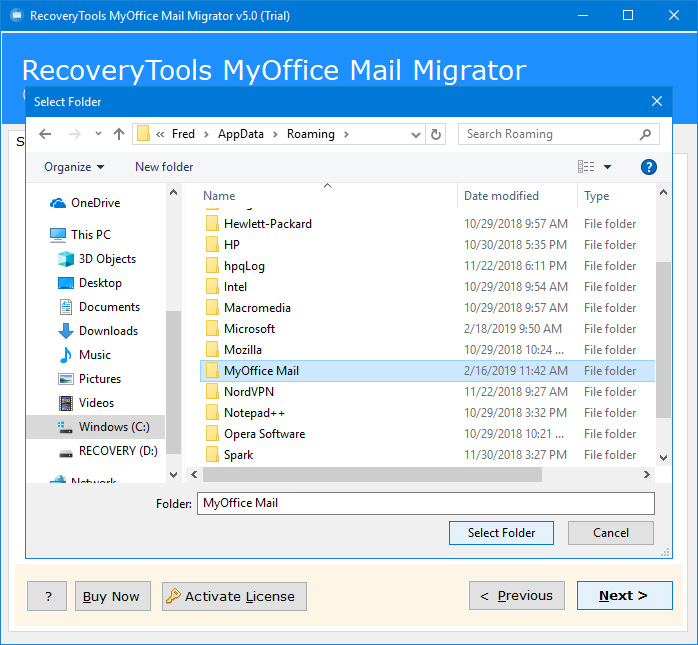Click MyOffice Mail date modified cell
698x645 pixels.
coord(516,371)
